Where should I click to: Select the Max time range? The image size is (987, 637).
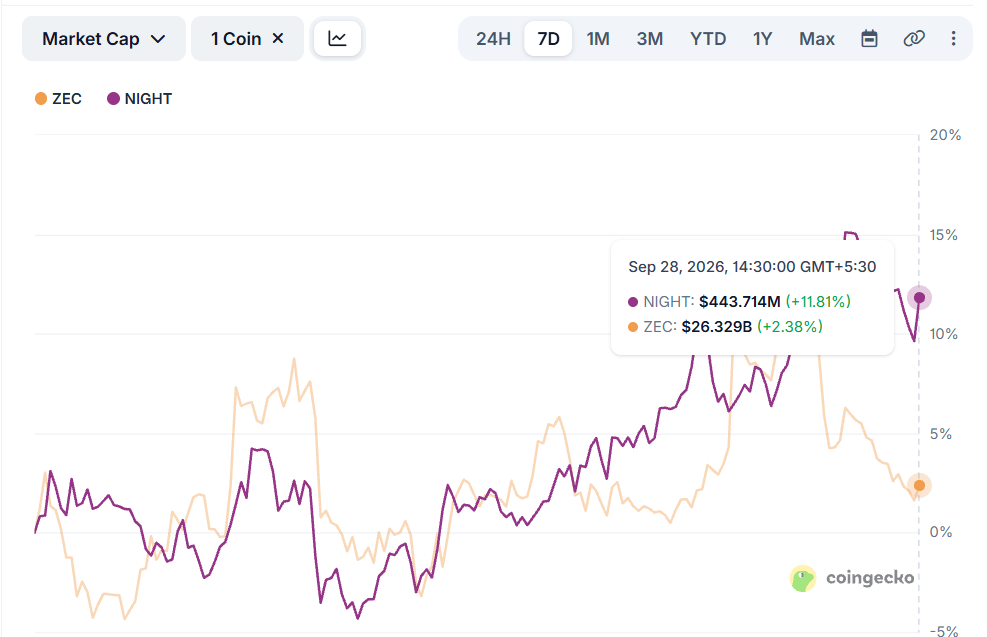pos(816,39)
